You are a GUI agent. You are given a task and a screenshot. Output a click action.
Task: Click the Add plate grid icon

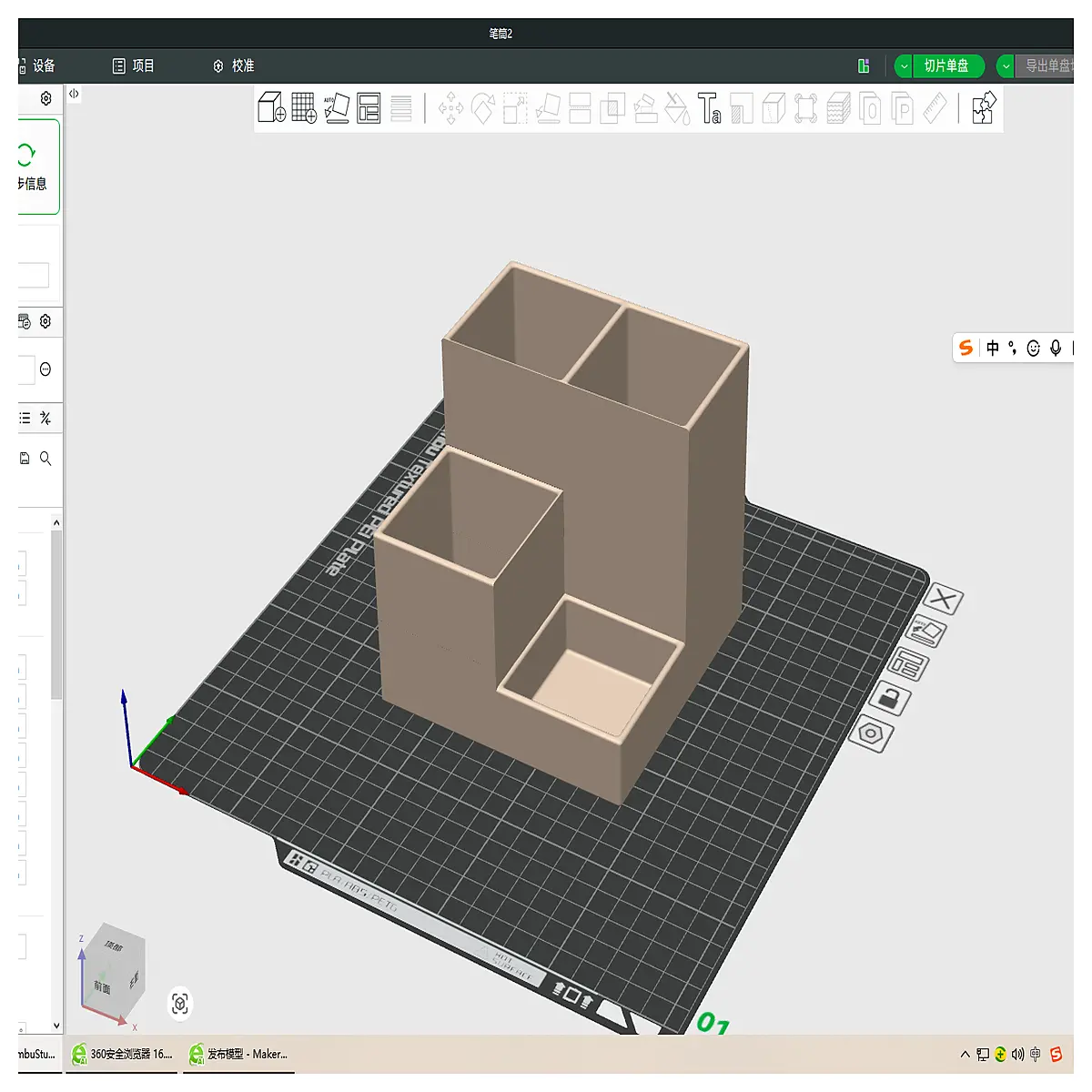(304, 107)
